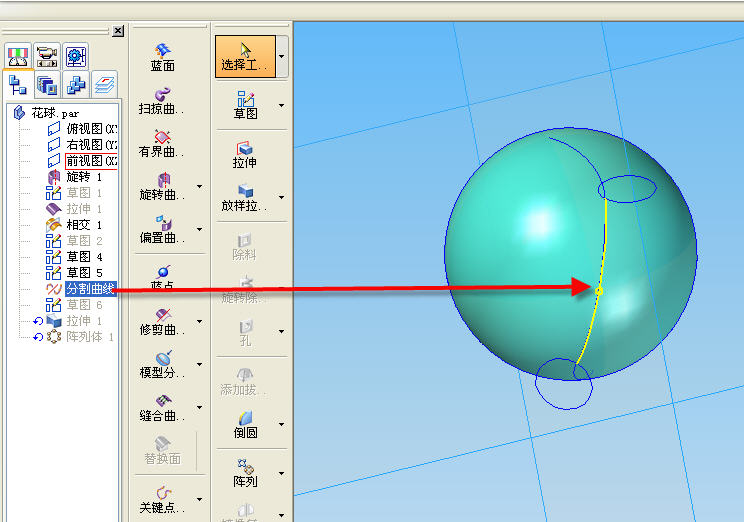Open the feature PathFinder tree tab
Image resolution: width=744 pixels, height=522 pixels.
(x=18, y=85)
